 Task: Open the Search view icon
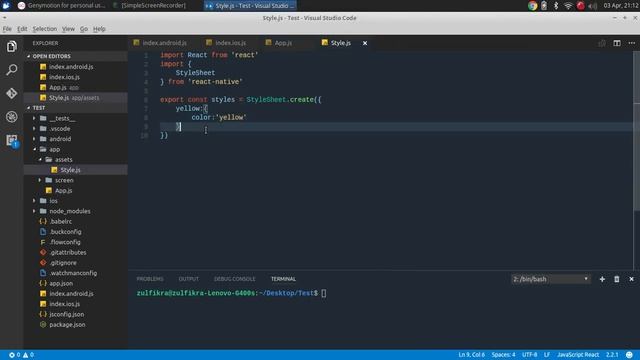11,70
